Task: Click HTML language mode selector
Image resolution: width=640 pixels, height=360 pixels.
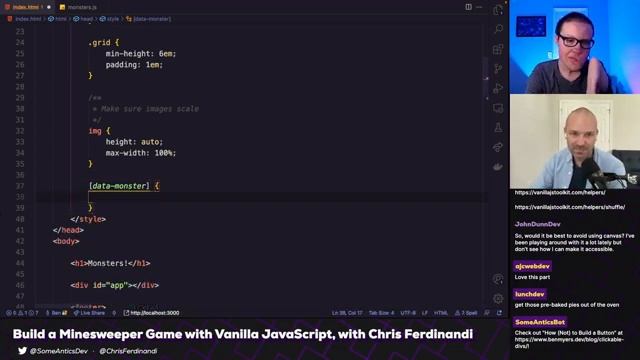Action: pos(441,313)
